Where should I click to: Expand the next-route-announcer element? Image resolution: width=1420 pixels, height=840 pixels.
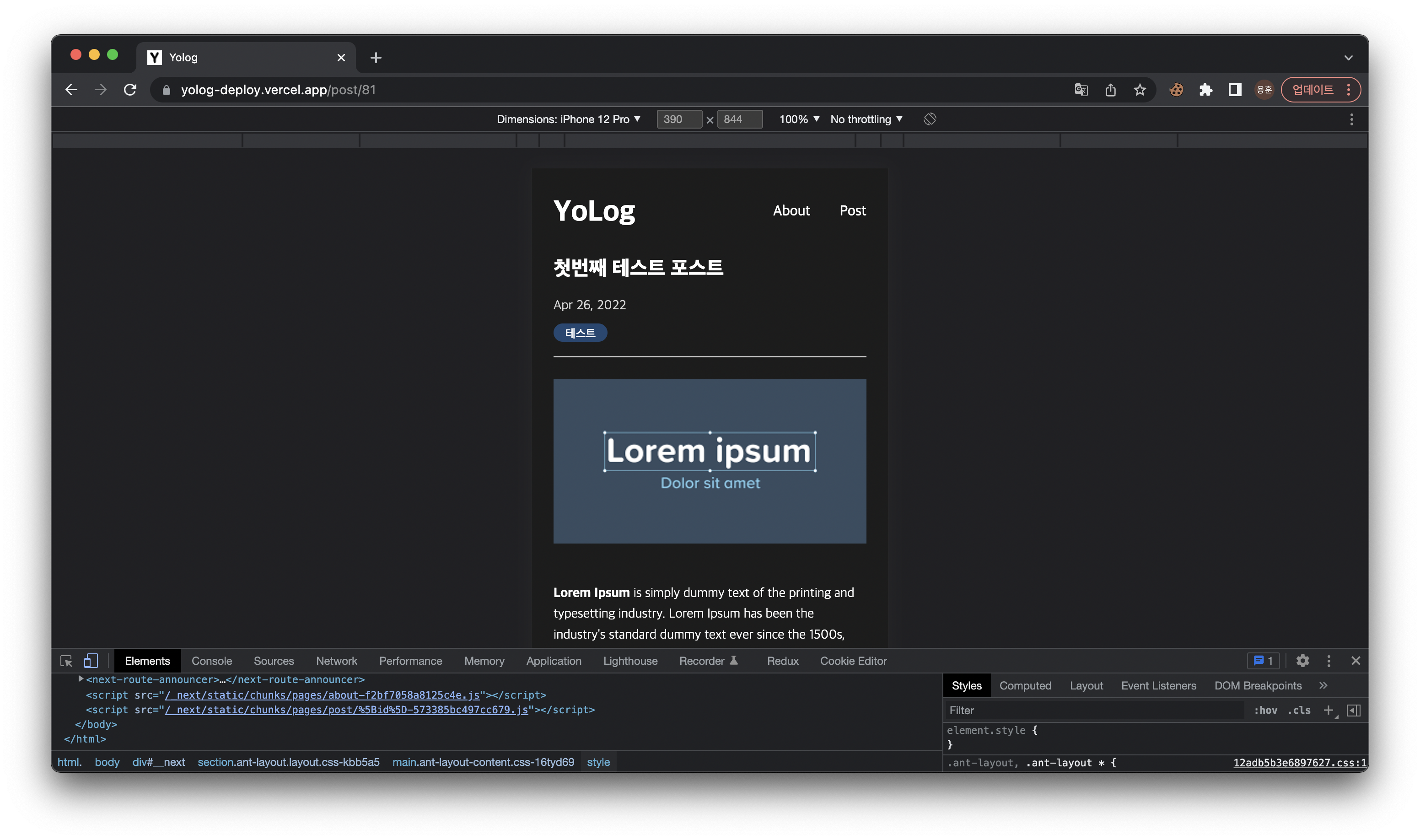click(81, 678)
